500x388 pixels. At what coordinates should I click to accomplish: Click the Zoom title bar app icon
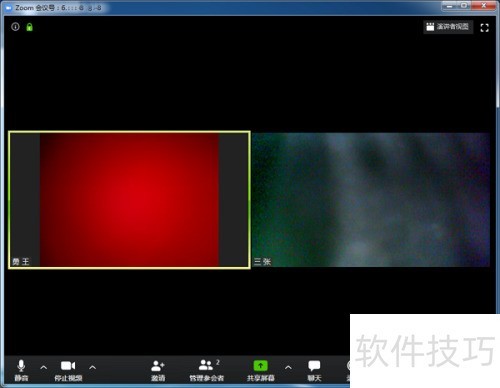pos(9,8)
